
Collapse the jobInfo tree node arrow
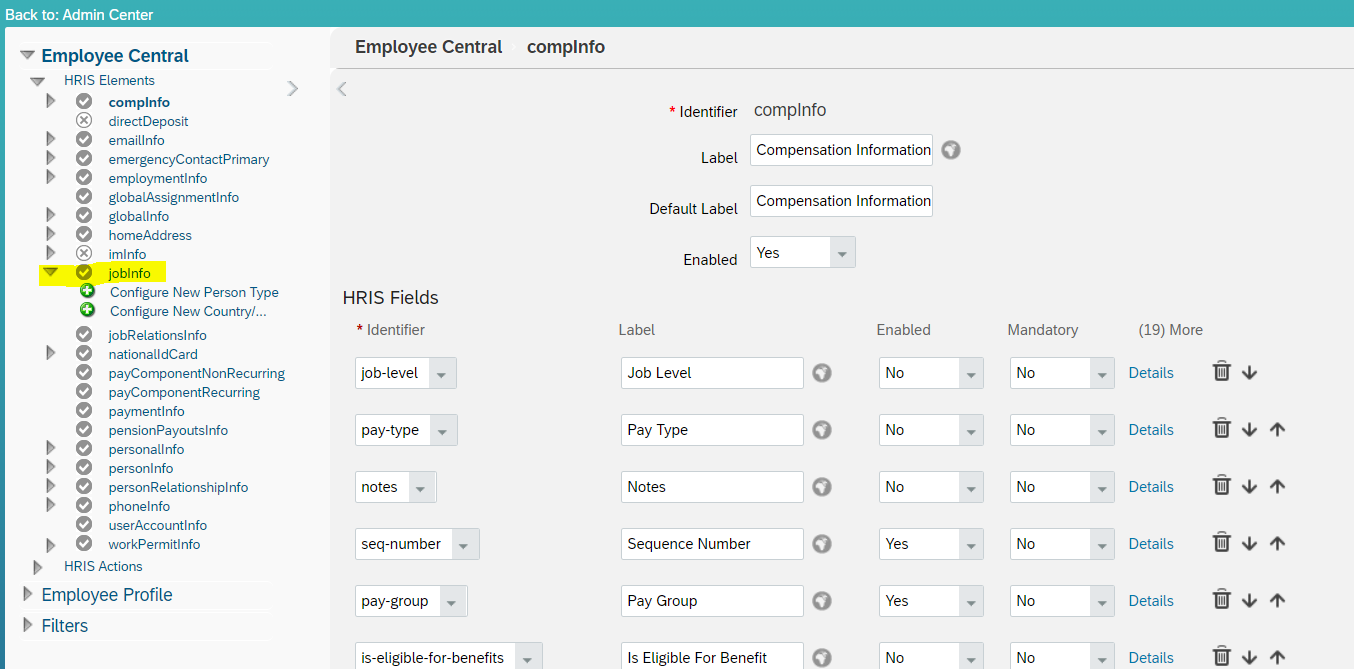(x=50, y=272)
